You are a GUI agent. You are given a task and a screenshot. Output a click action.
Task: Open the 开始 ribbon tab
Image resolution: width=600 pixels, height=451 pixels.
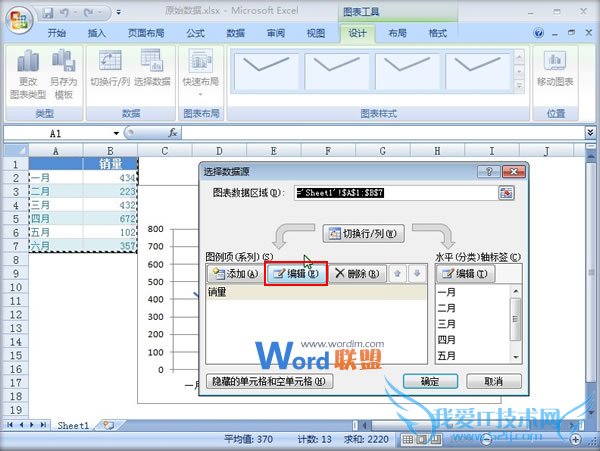pos(57,33)
